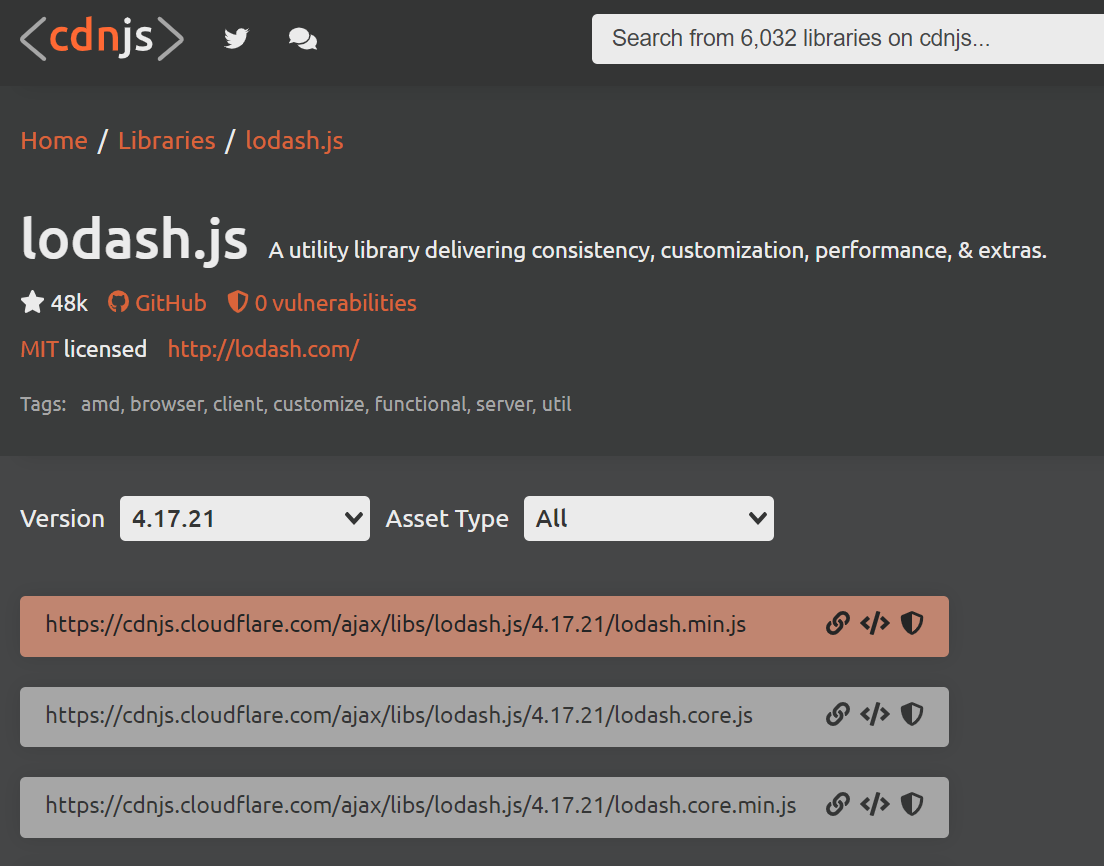Open the Version 4.17.21 dropdown
This screenshot has width=1104, height=866.
point(245,519)
